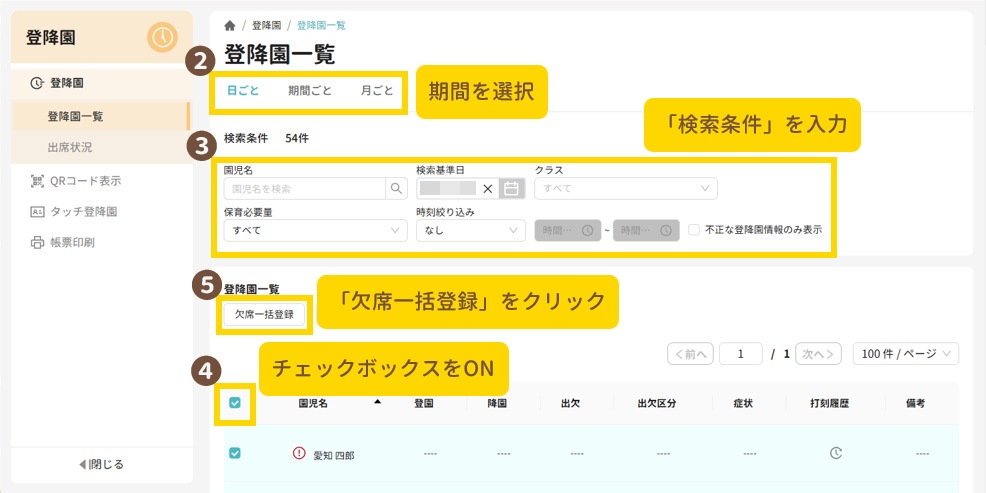
Task: Click the 欠席一括登録 button
Action: pos(264,314)
